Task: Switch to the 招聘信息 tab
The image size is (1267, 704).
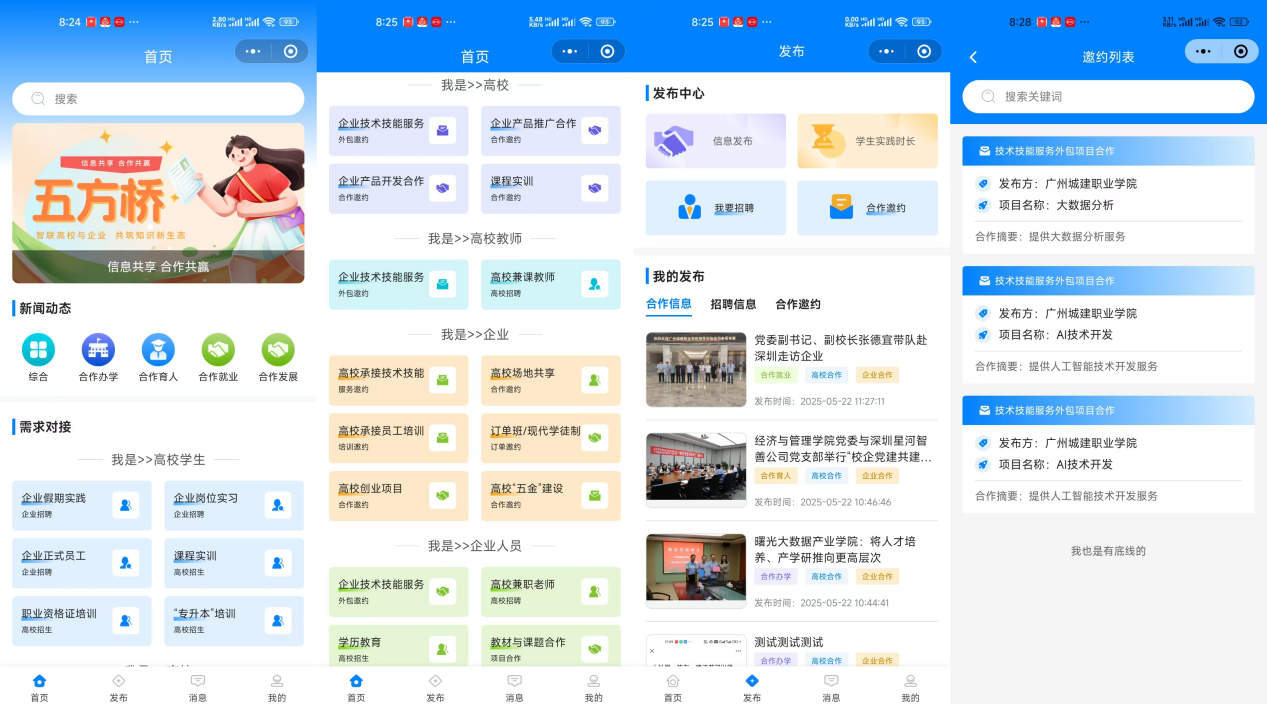Action: pos(733,304)
